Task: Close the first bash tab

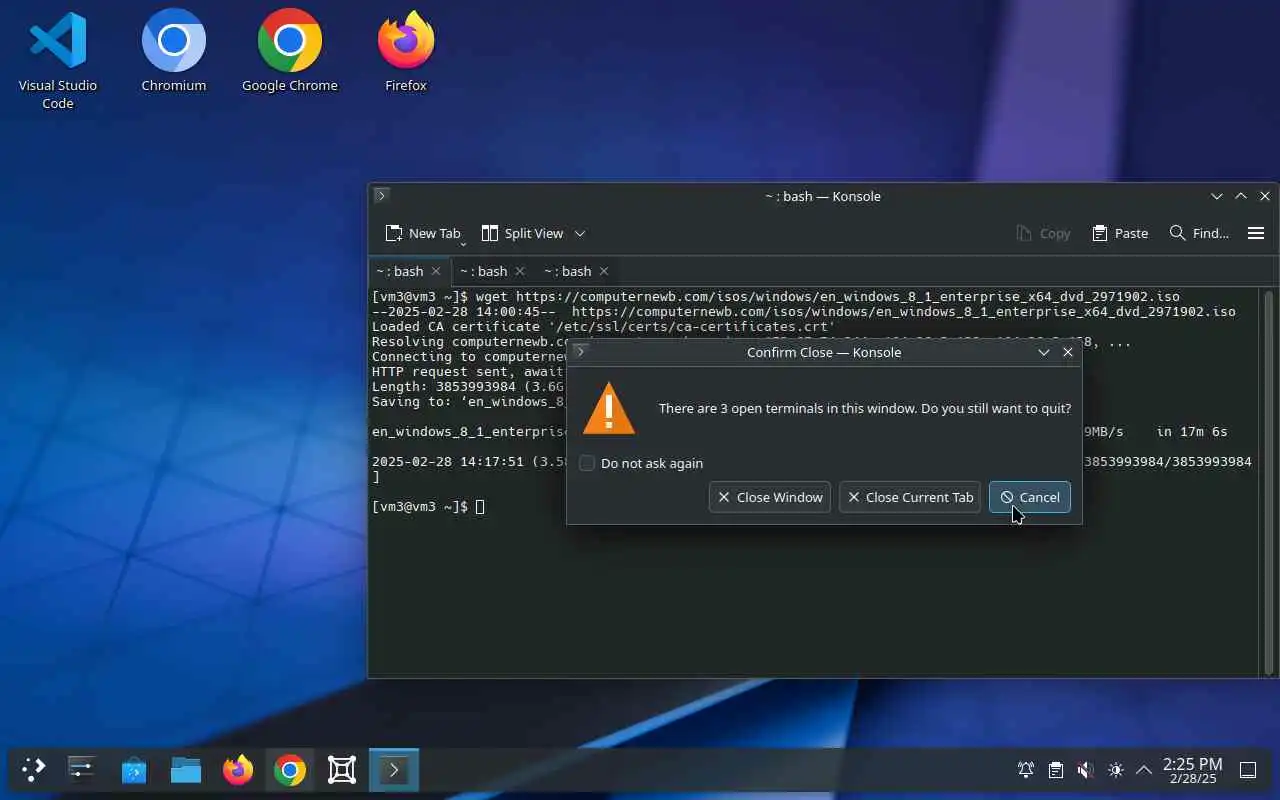Action: point(436,271)
